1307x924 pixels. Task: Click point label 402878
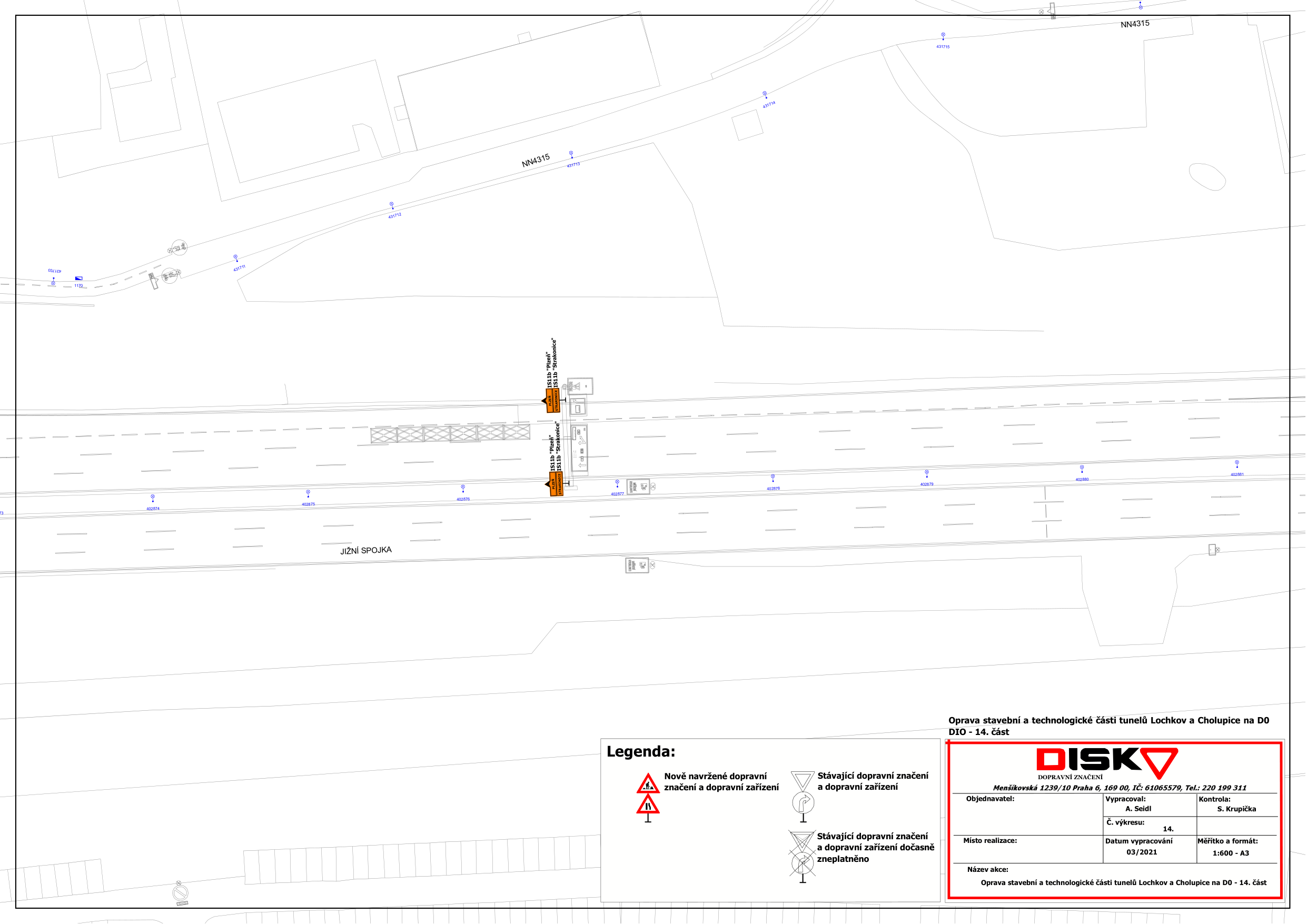773,489
